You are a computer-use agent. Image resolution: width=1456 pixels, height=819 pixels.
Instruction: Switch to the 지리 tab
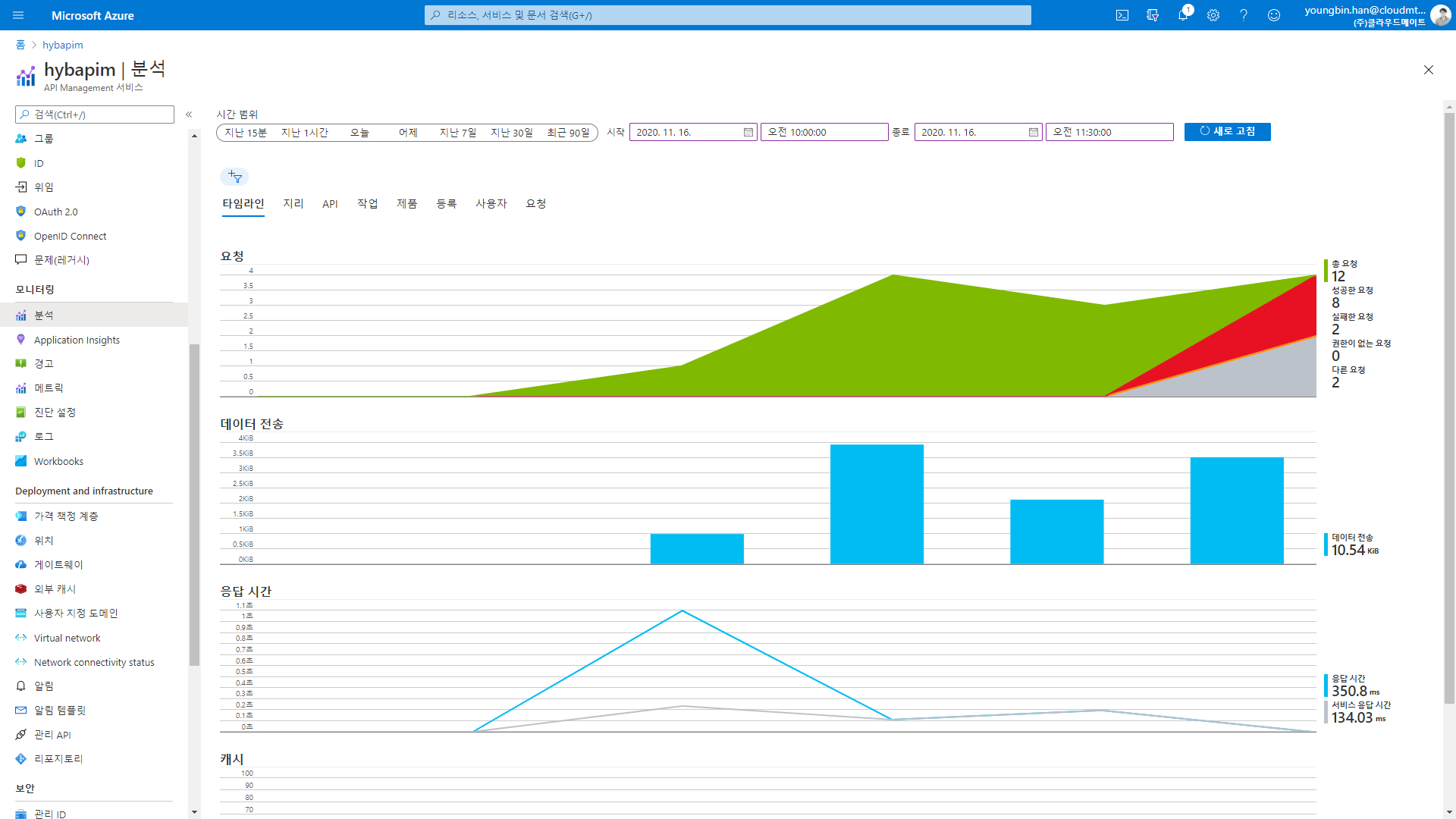tap(293, 203)
